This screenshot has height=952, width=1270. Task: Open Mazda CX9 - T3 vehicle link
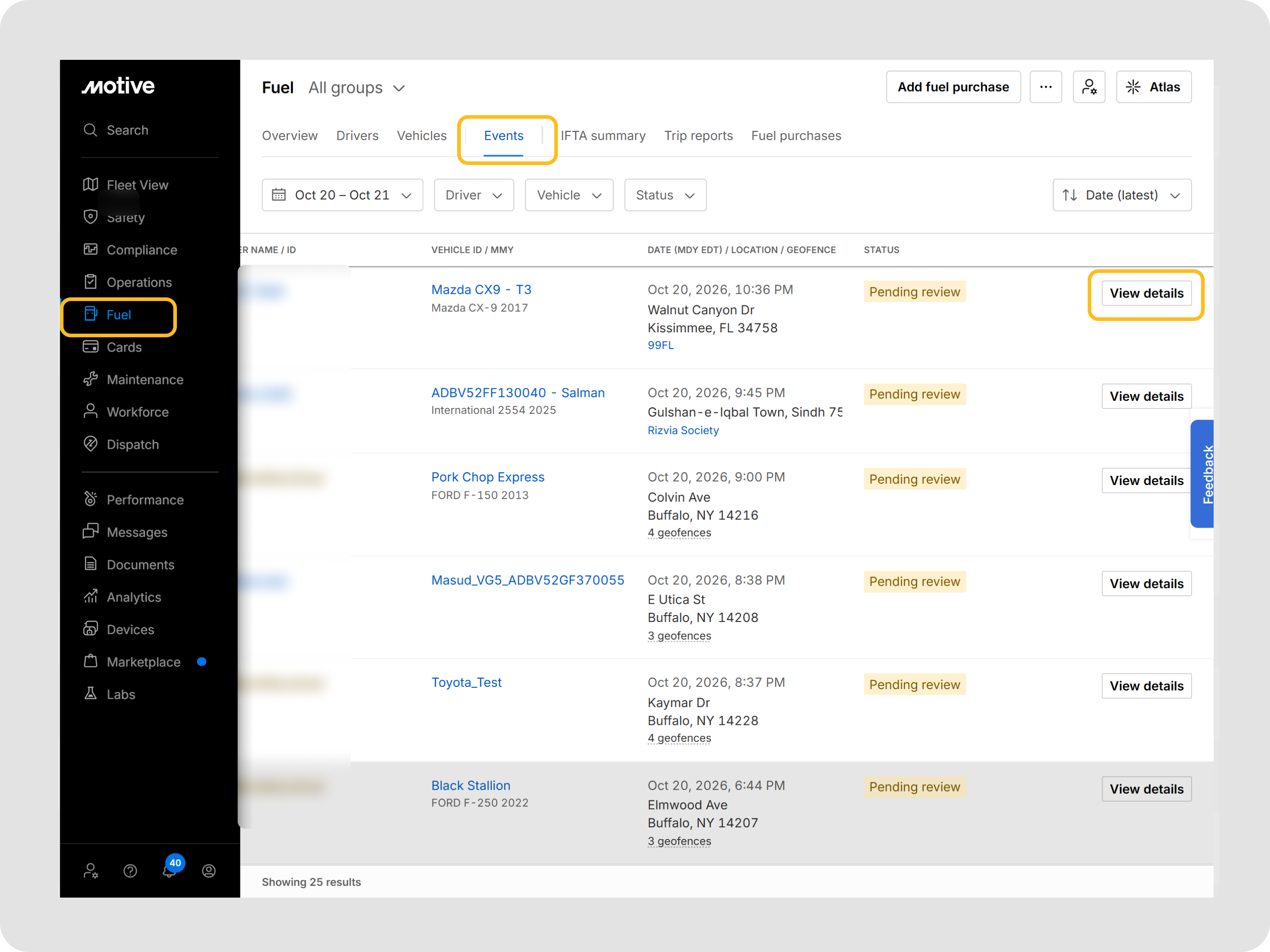click(x=481, y=290)
